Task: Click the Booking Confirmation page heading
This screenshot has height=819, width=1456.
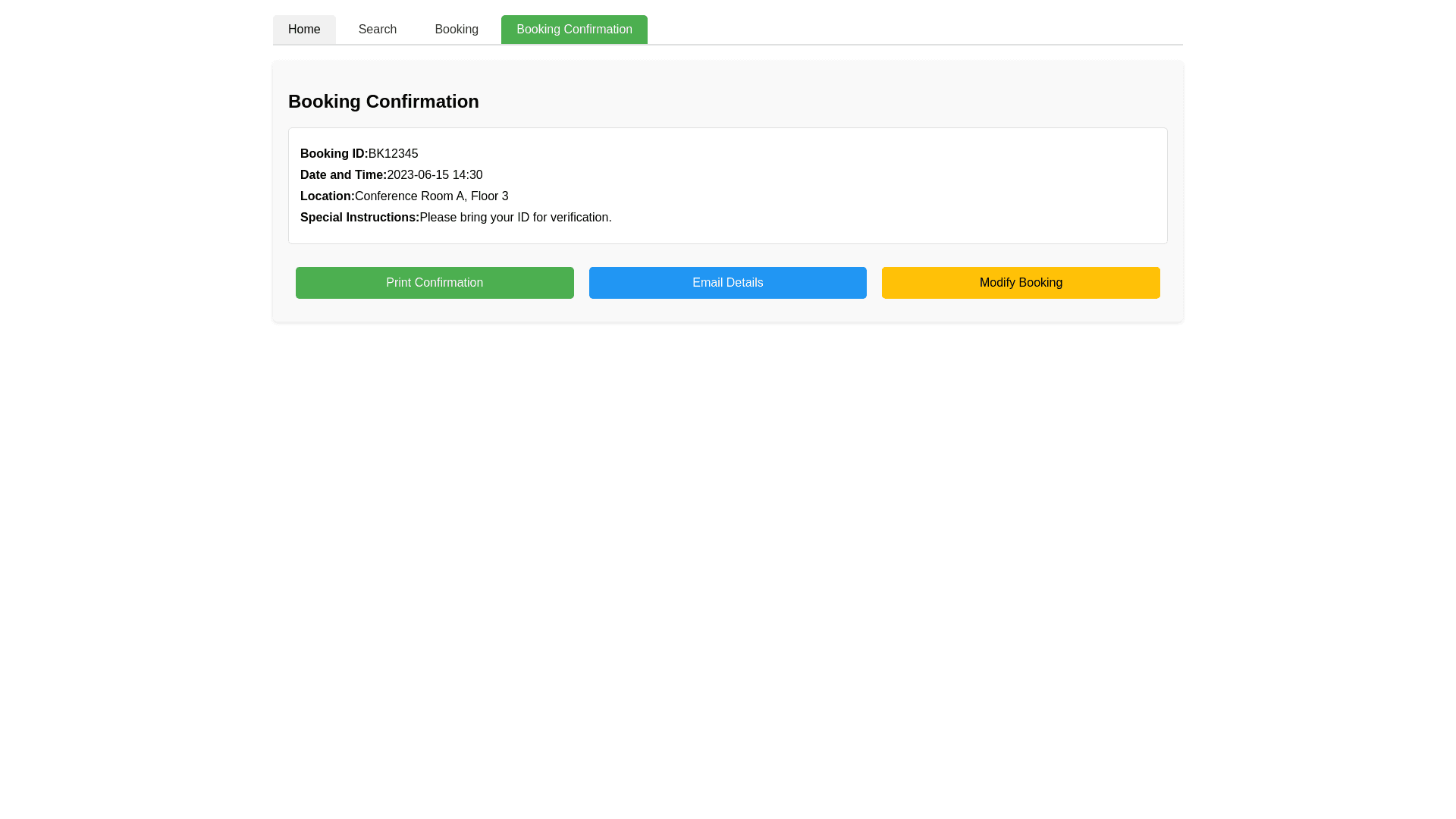Action: (383, 102)
